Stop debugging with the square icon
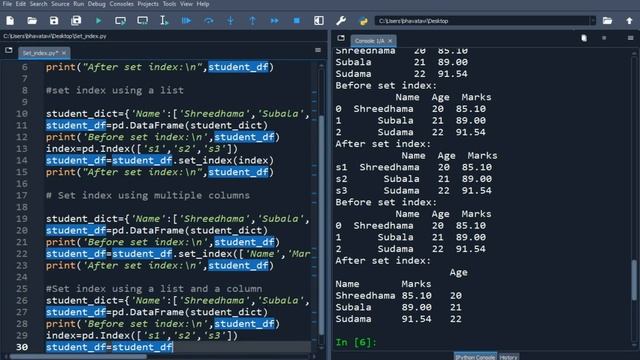This screenshot has height=360, width=640. click(x=297, y=21)
